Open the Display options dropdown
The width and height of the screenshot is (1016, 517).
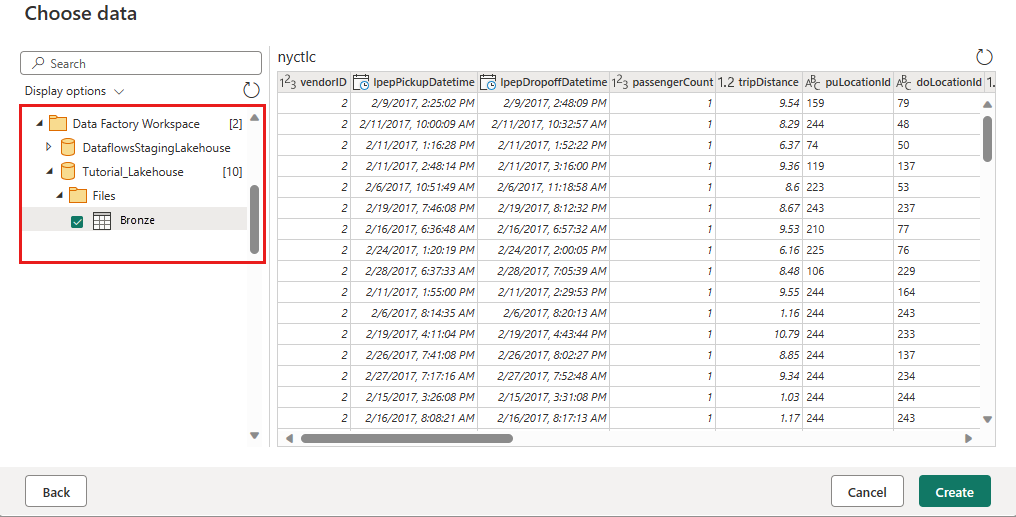74,91
